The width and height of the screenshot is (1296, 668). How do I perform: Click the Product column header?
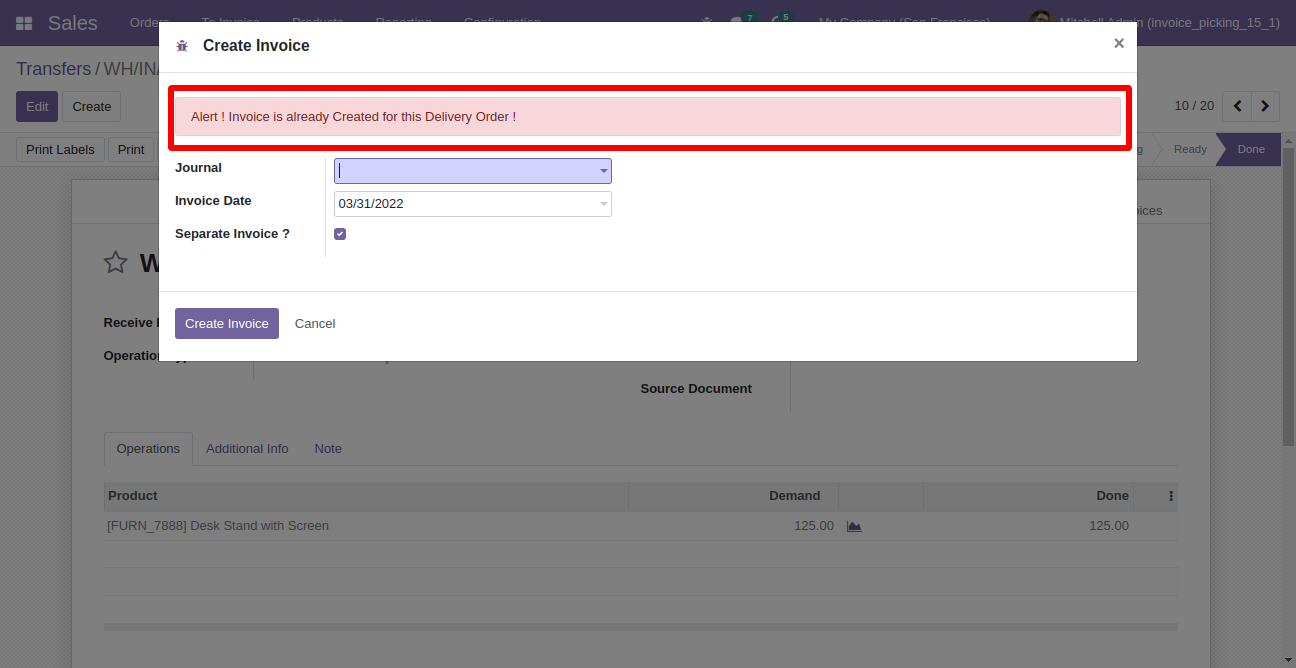click(366, 496)
